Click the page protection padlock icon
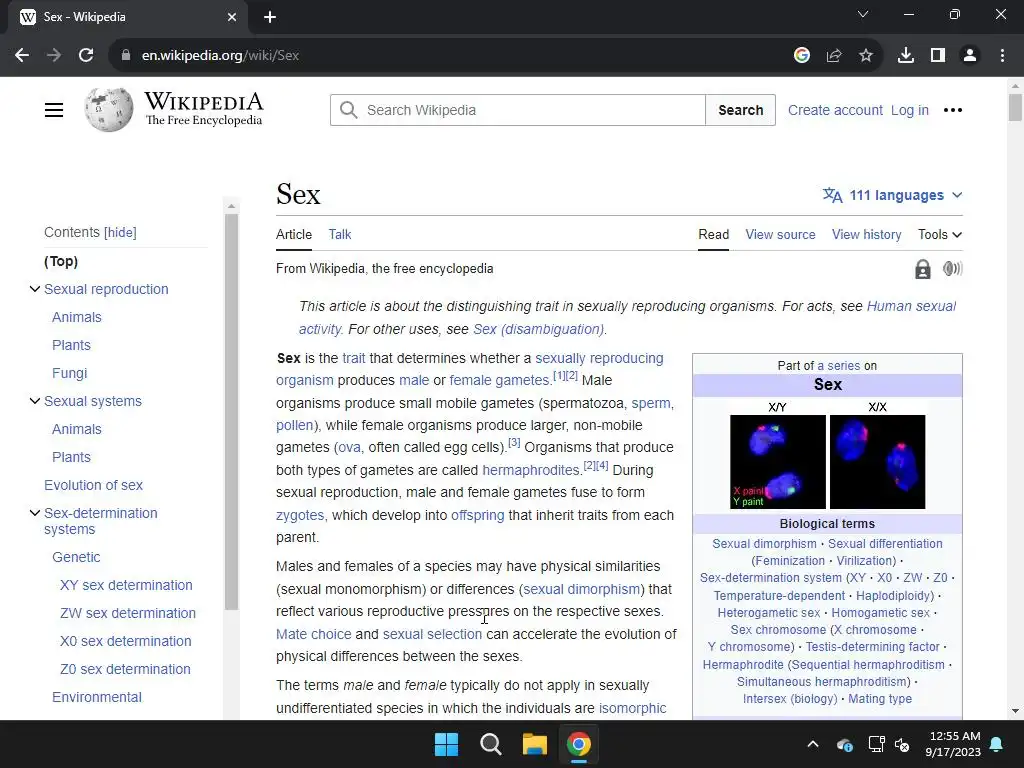Image resolution: width=1024 pixels, height=768 pixels. point(923,269)
